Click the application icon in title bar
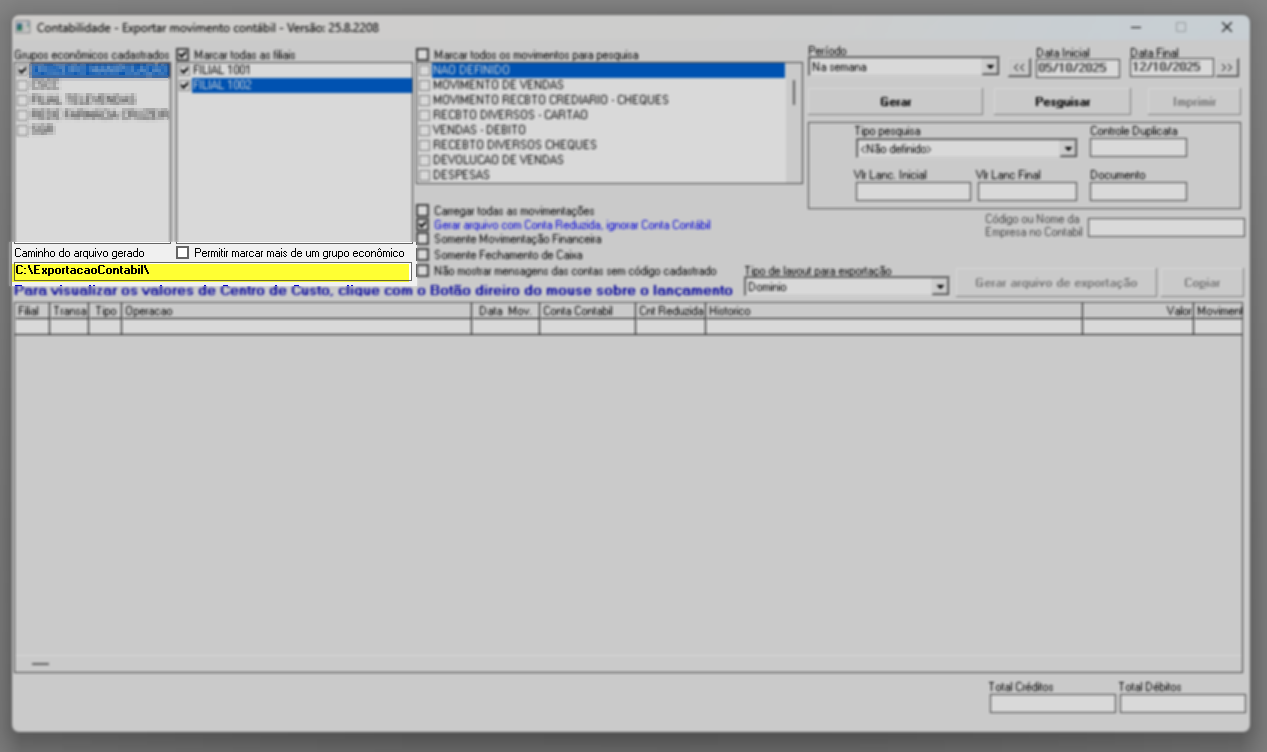Viewport: 1267px width, 752px height. click(x=22, y=27)
